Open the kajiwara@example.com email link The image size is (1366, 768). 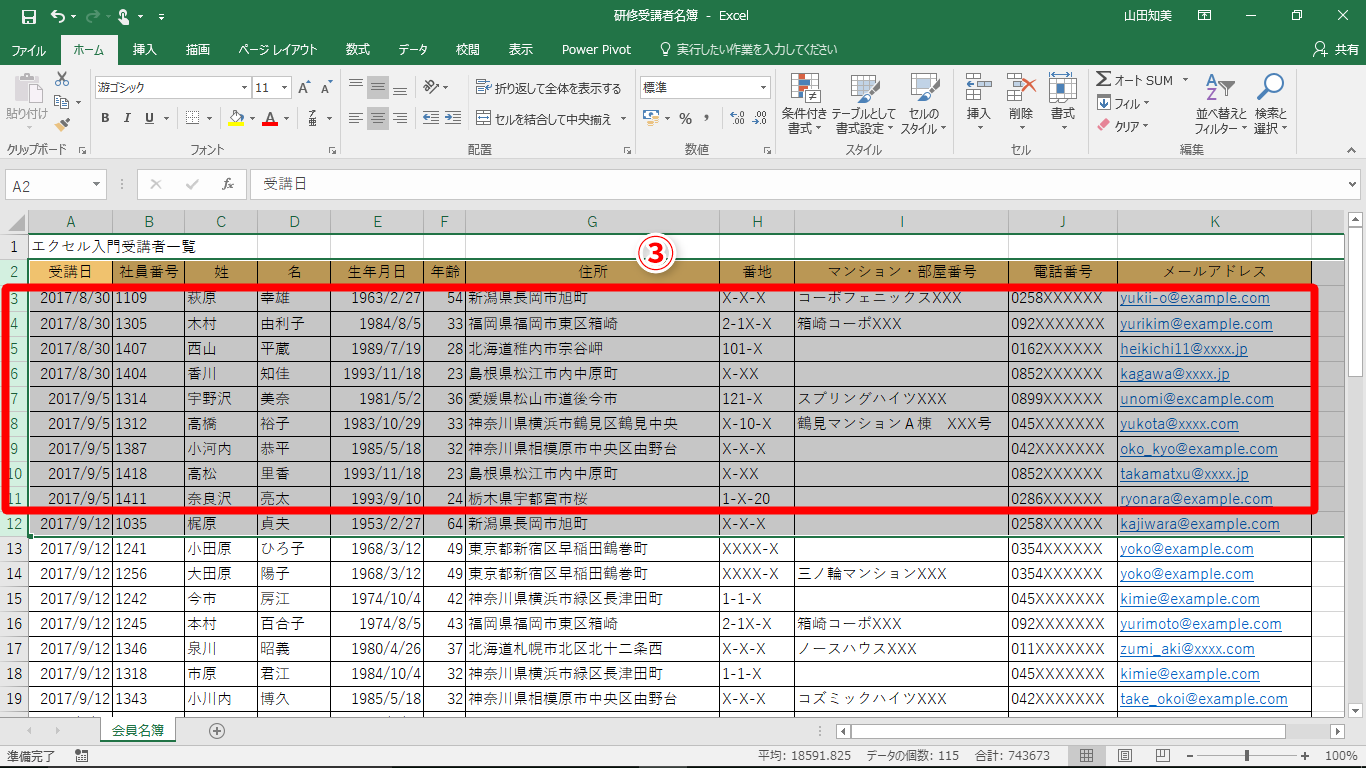point(1199,524)
